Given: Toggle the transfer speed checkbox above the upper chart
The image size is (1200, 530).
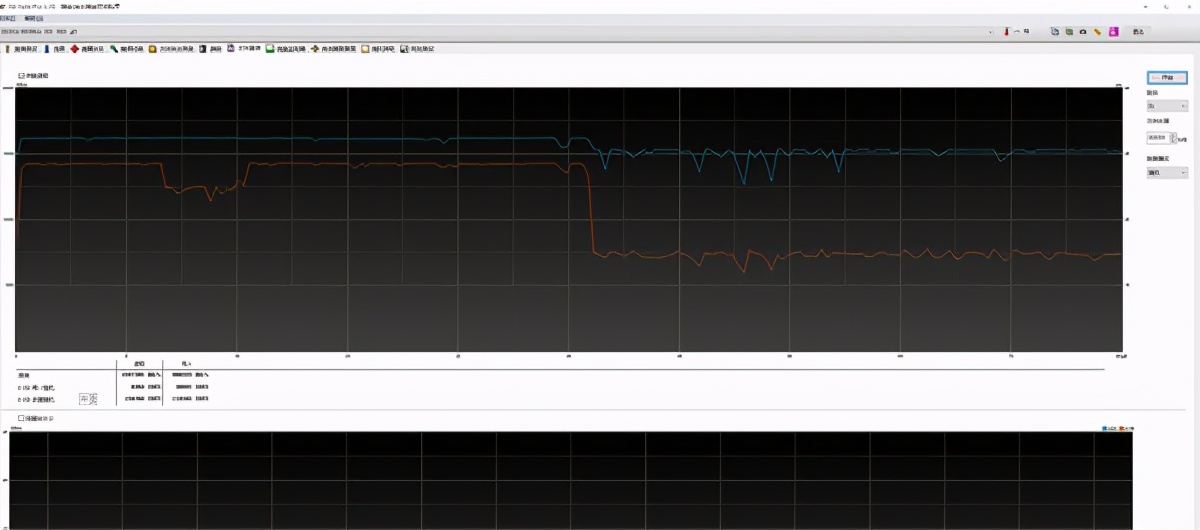Looking at the screenshot, I should click(x=21, y=76).
